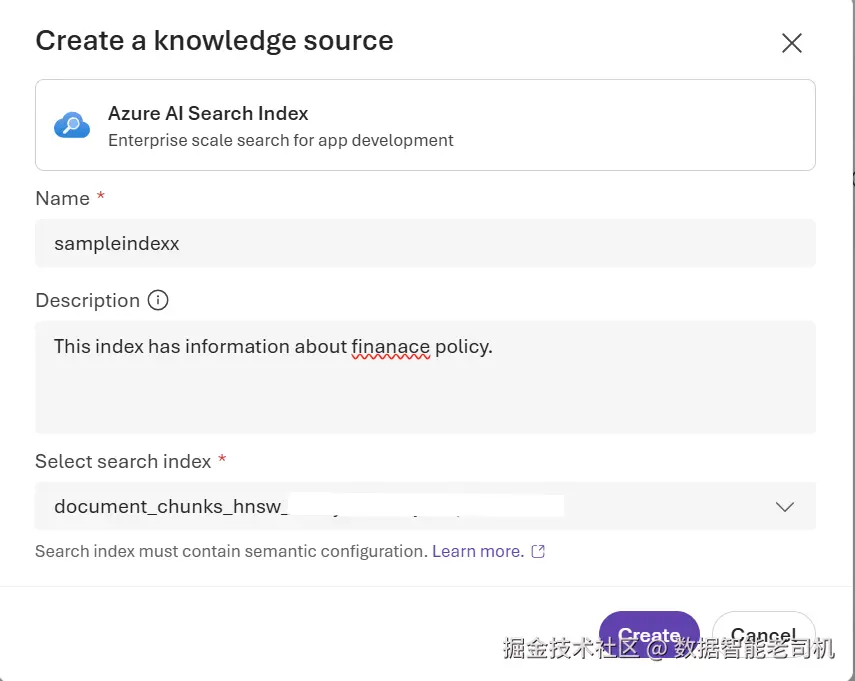
Task: Click the 'Name' field label
Action: click(x=62, y=198)
